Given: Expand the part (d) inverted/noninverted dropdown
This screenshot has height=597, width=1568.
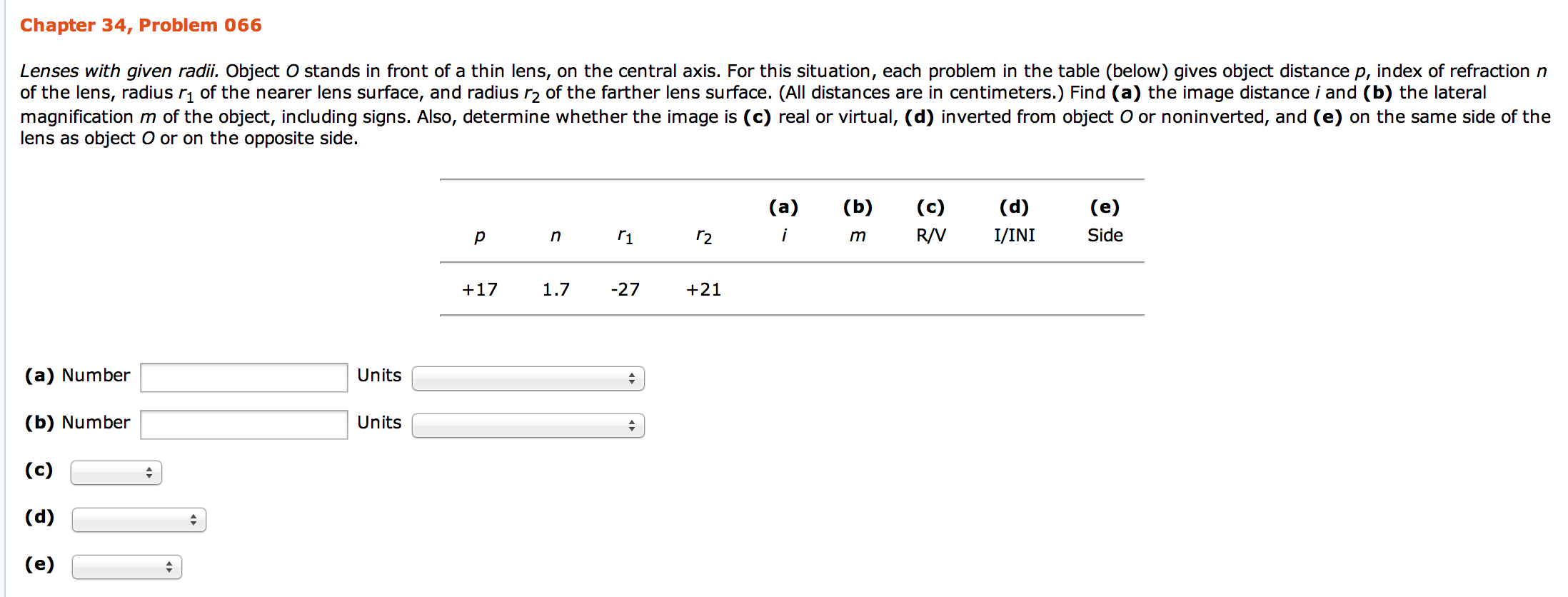Looking at the screenshot, I should tap(139, 520).
